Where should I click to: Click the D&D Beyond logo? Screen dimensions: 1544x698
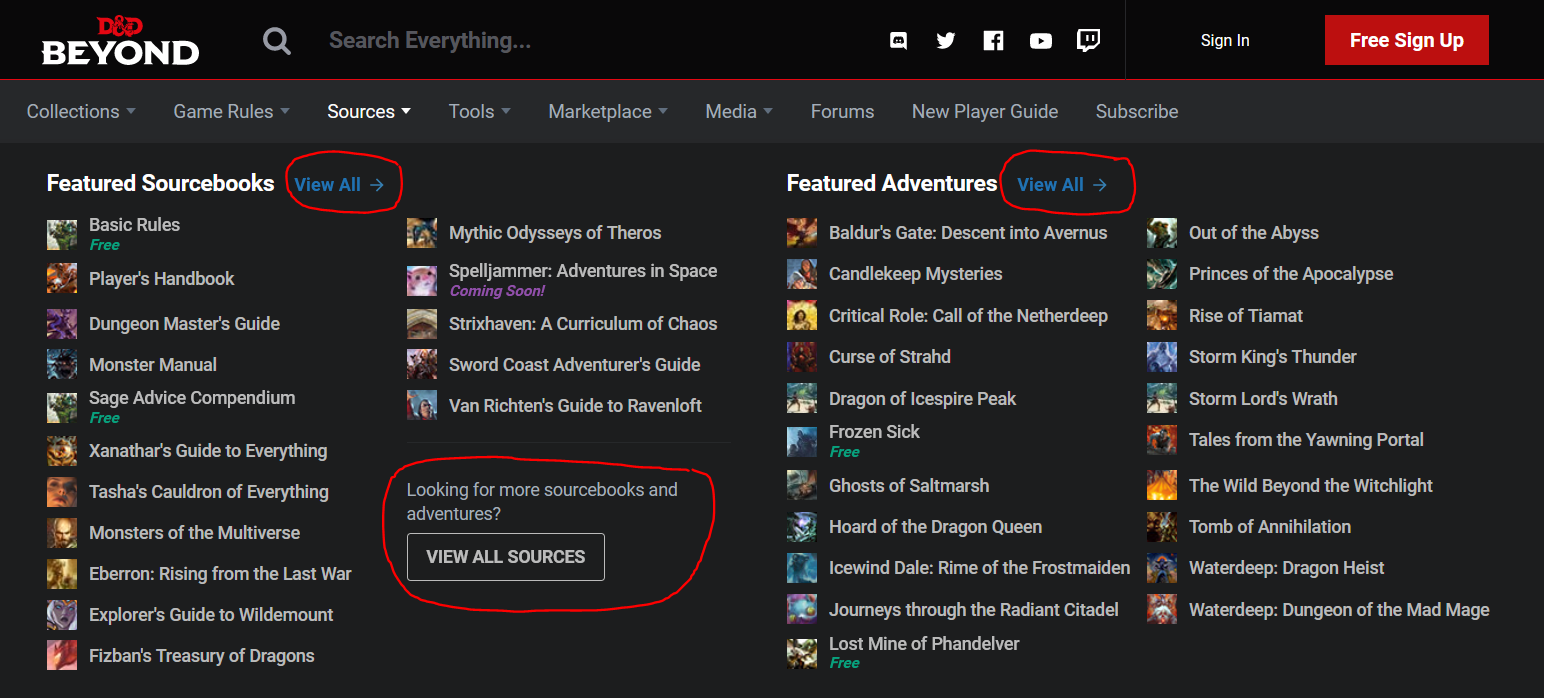[x=120, y=41]
